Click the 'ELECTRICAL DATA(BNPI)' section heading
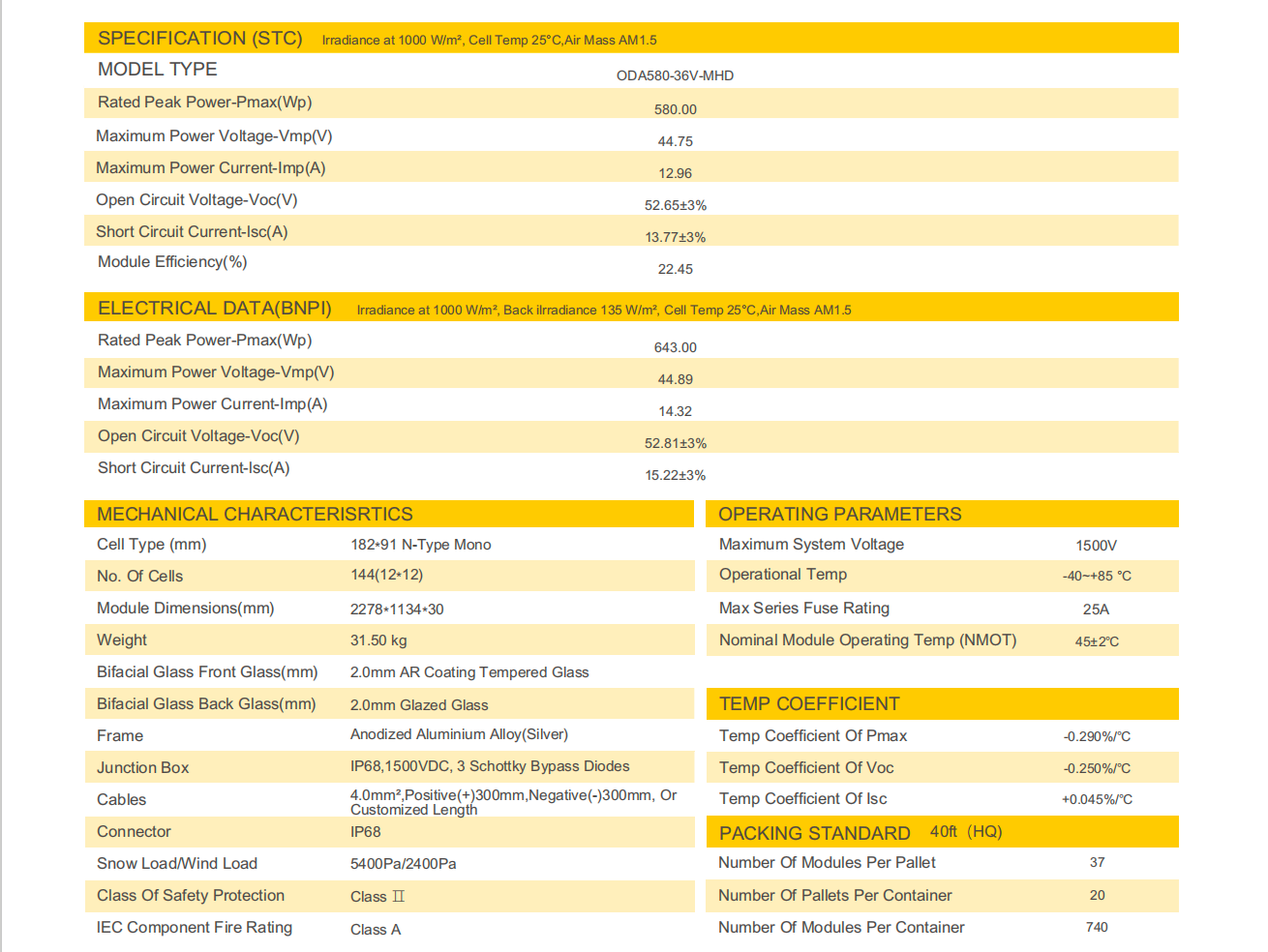 pos(215,309)
